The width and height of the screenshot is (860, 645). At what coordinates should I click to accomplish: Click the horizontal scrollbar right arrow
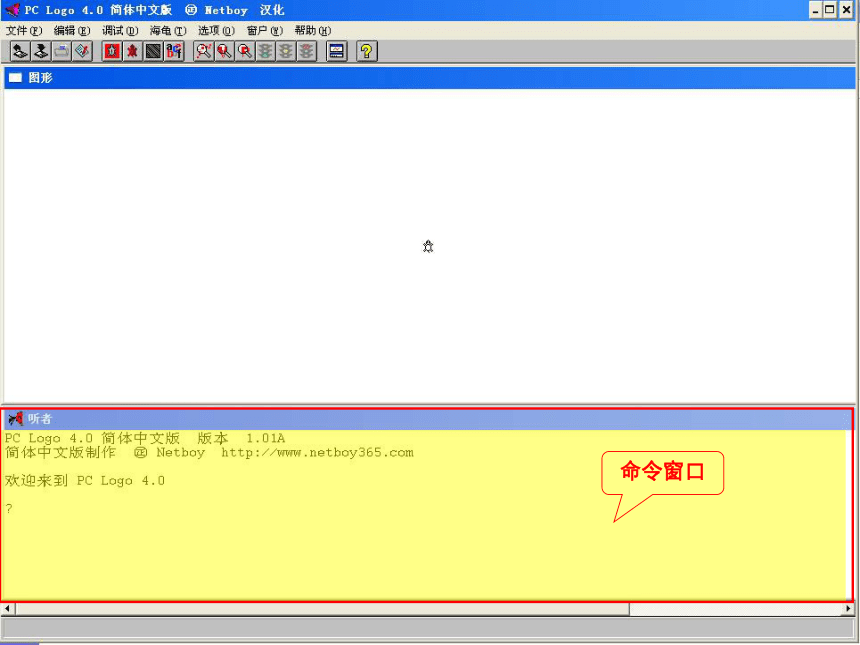coord(849,608)
